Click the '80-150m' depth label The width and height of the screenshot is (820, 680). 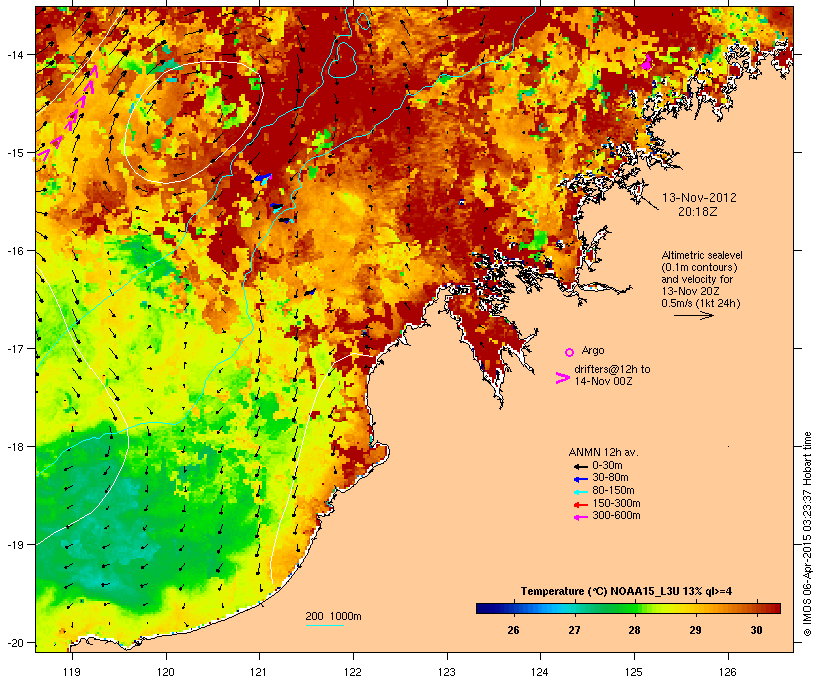coord(613,491)
